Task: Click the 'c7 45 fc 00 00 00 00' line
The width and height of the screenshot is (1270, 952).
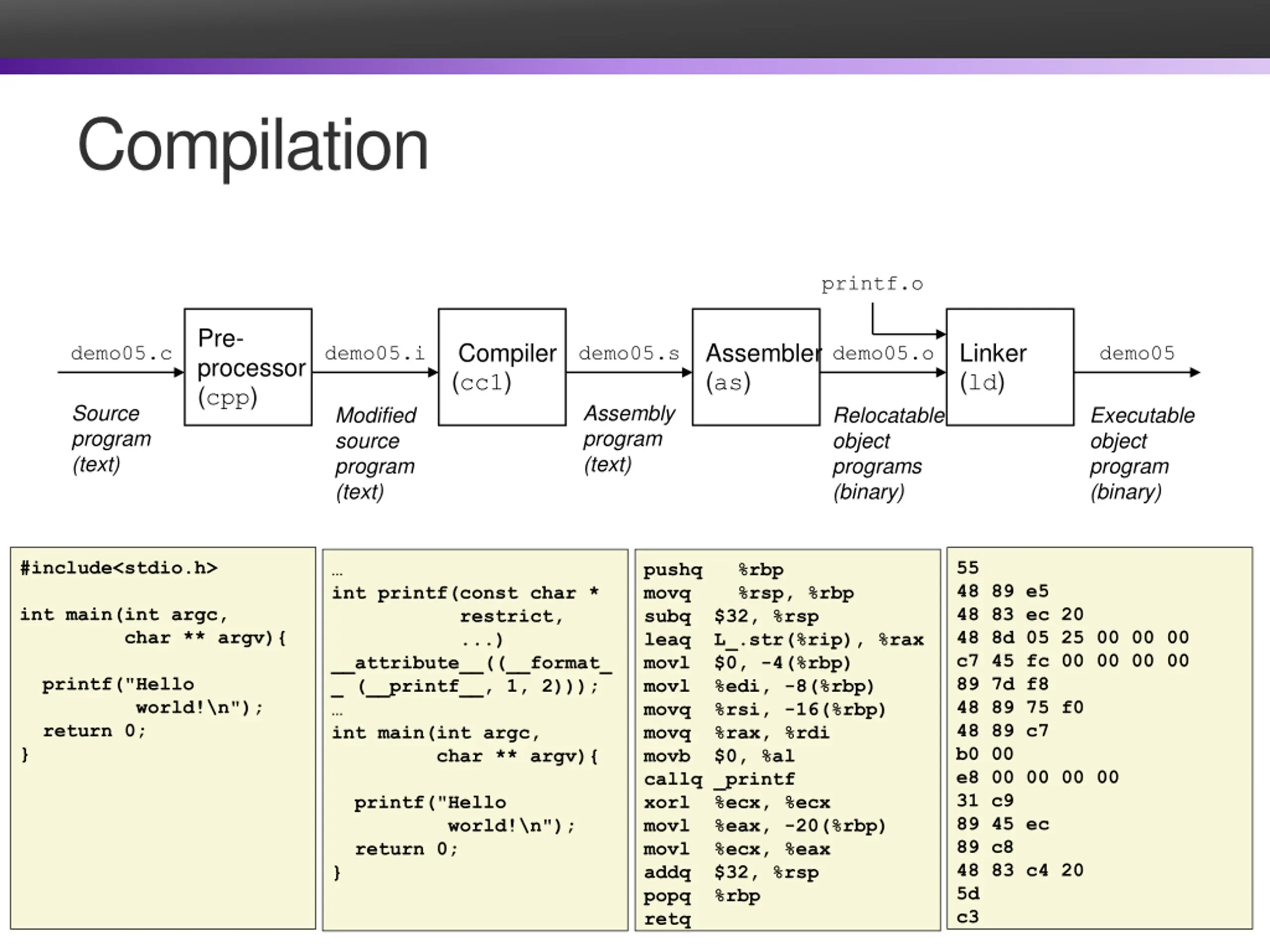Action: [x=1073, y=661]
